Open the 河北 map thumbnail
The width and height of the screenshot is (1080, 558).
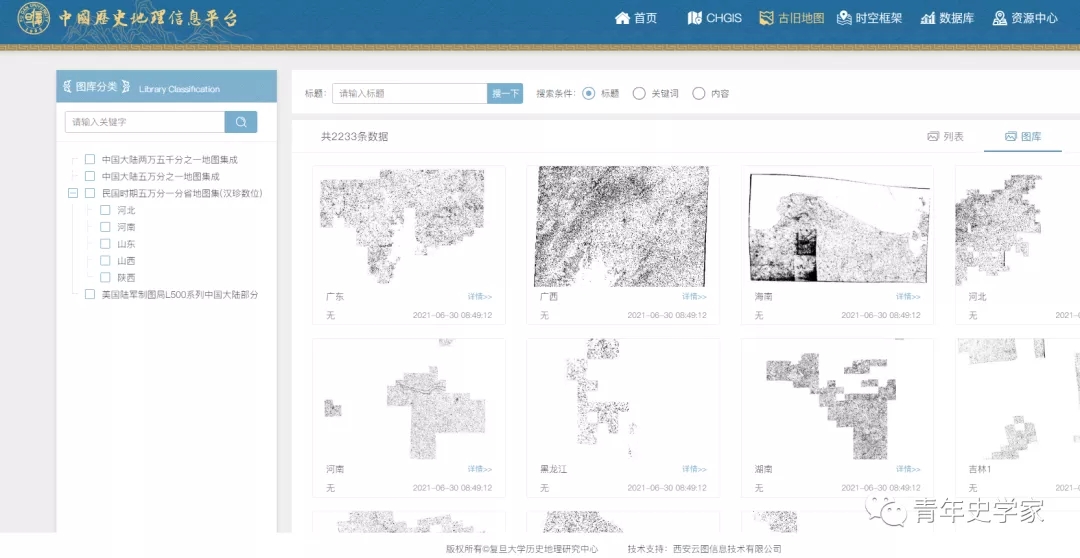1017,227
